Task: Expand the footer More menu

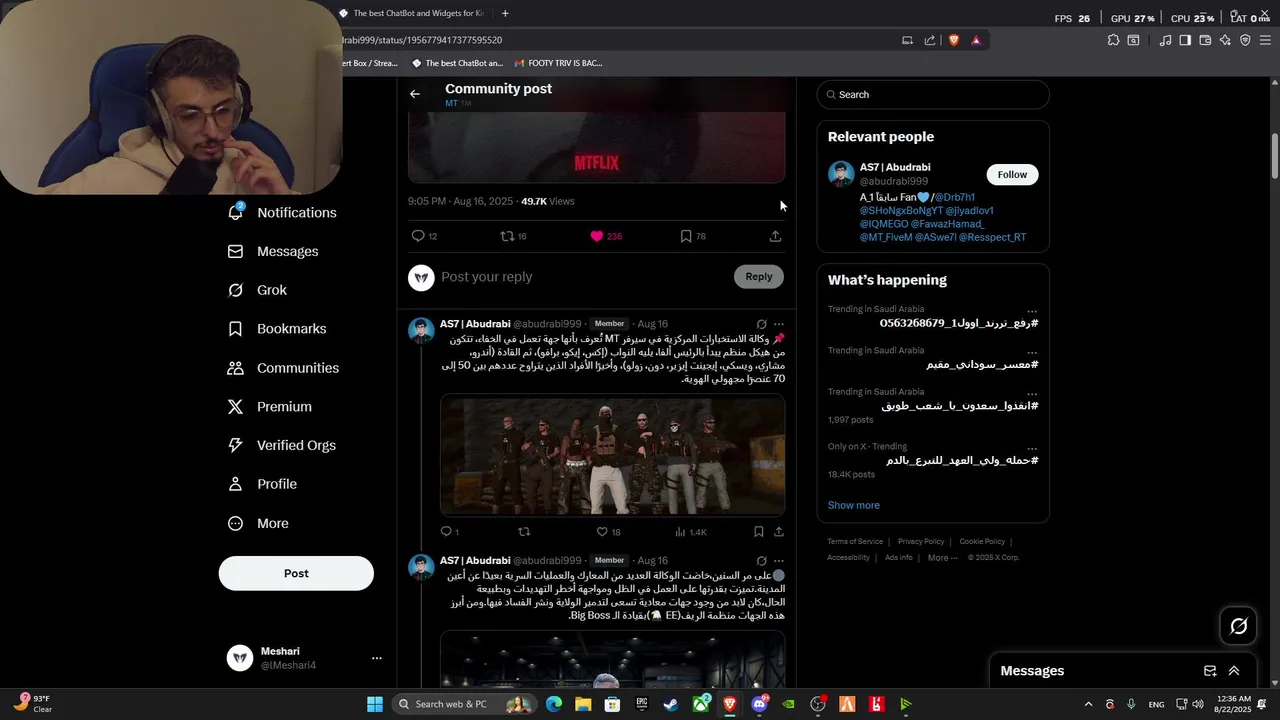Action: [x=942, y=557]
